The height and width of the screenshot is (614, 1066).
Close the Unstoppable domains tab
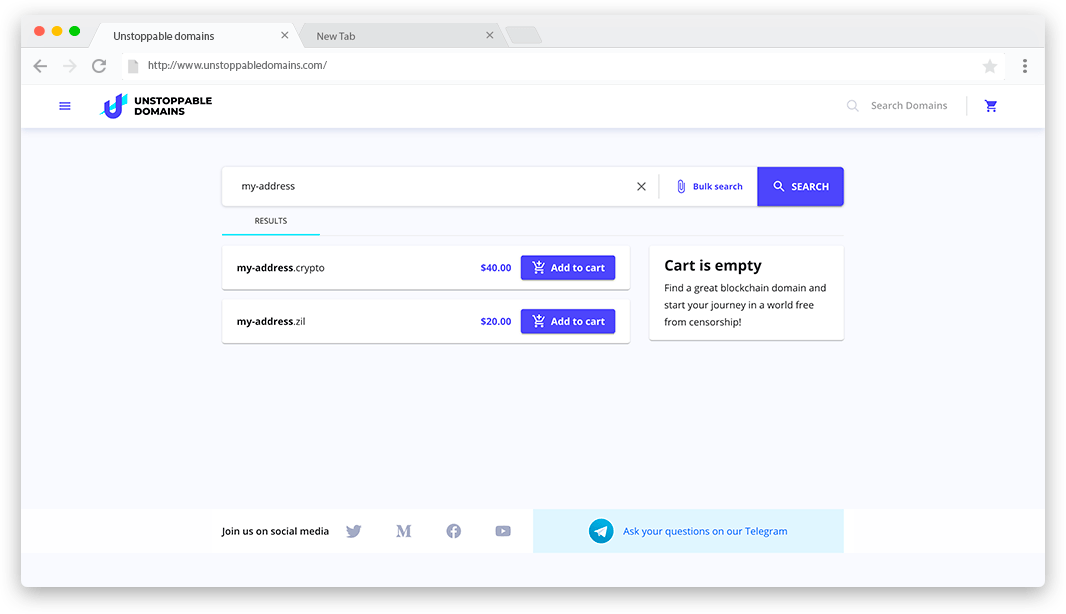285,35
